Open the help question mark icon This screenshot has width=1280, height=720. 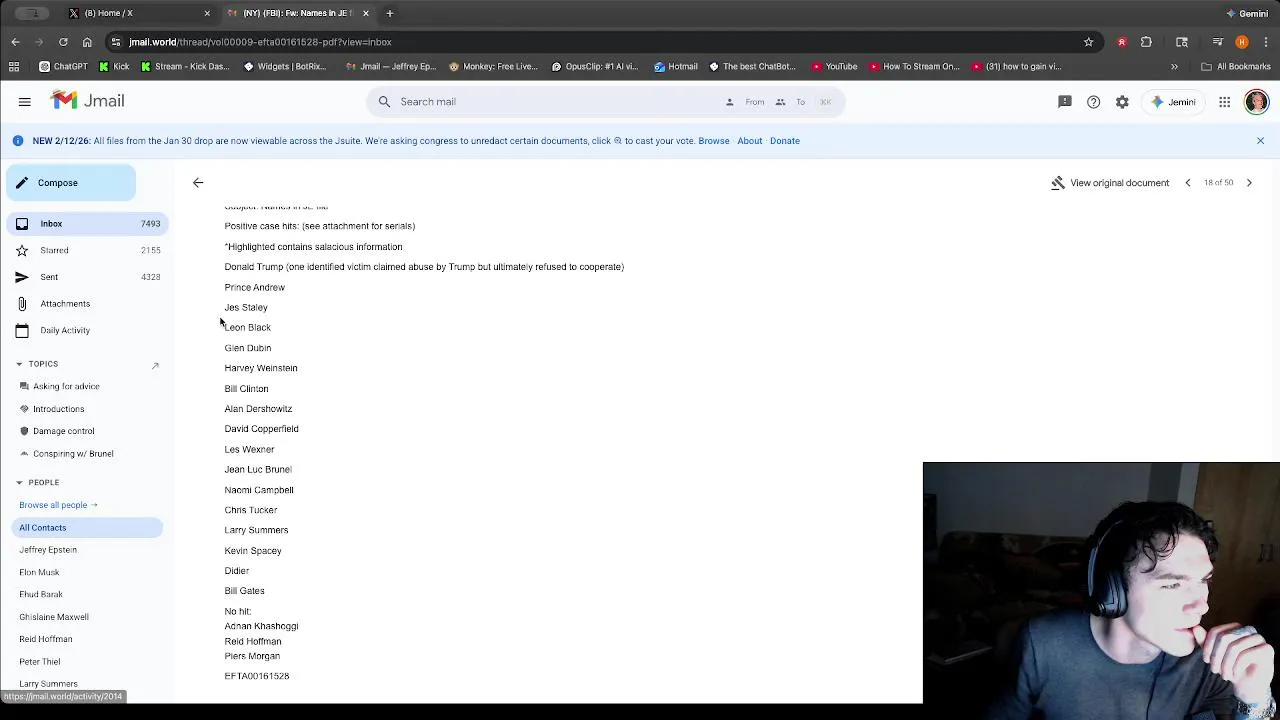1093,102
